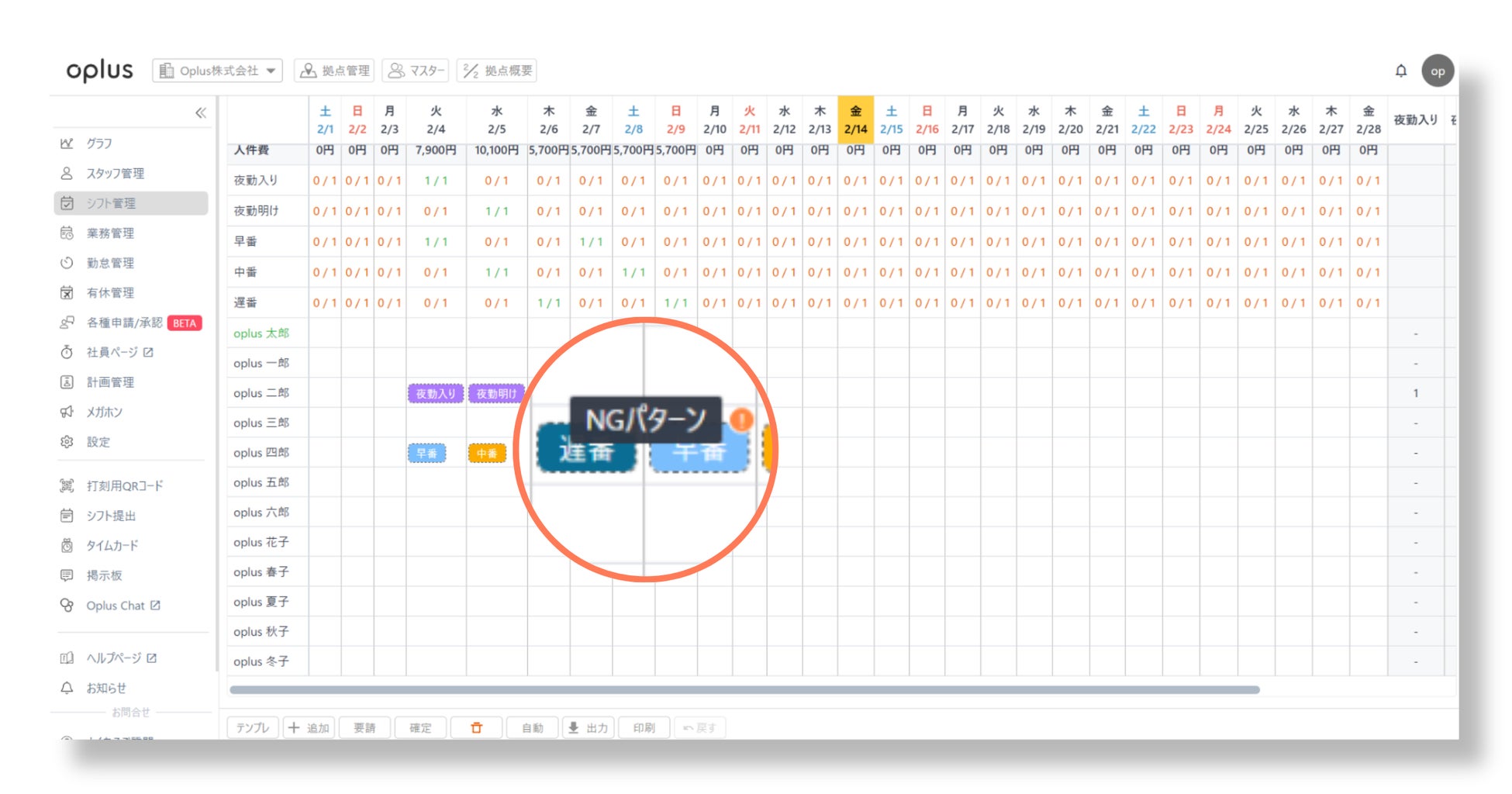Click the 要請 button
The width and height of the screenshot is (1512, 794).
tap(364, 728)
